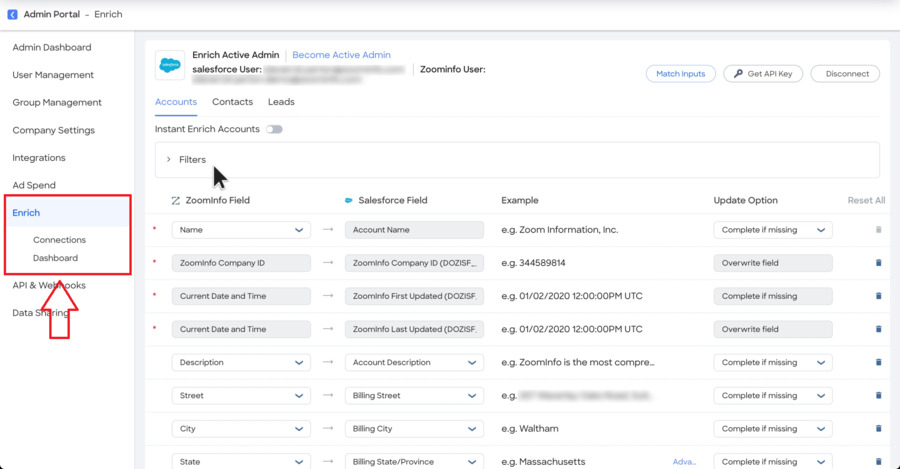Click the Disconnect button
Viewport: 900px width, 469px height.
[x=845, y=73]
